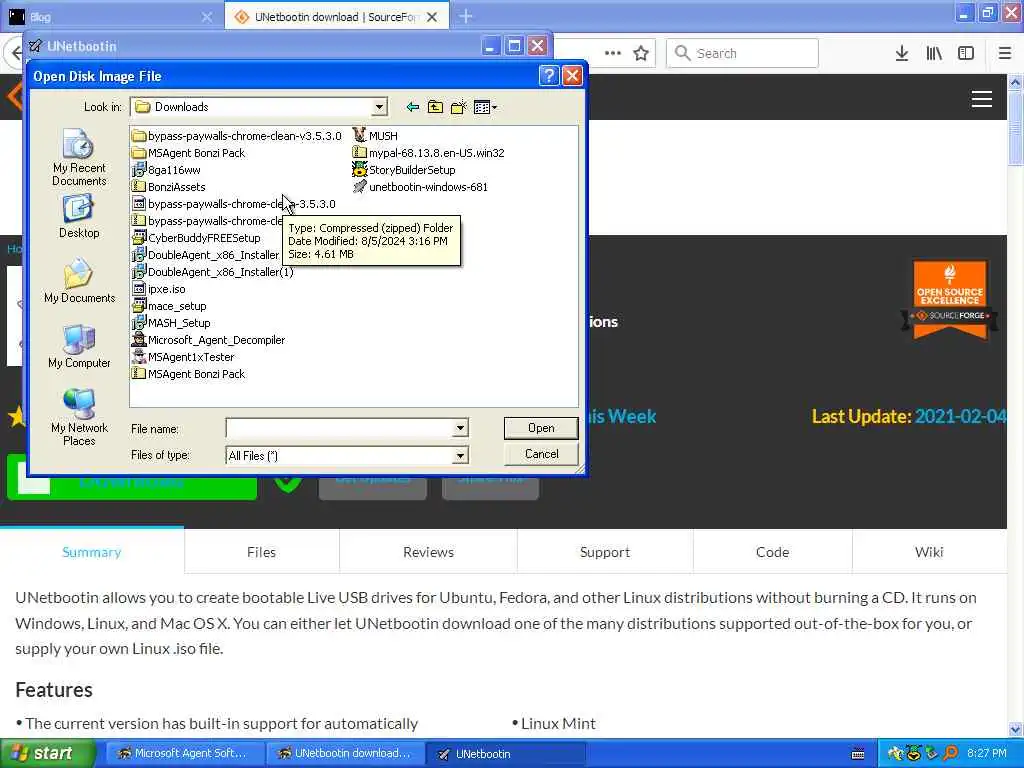Switch to Microsoft Agent Soft taskbar item
Screen dimensions: 1024x768
coord(183,754)
